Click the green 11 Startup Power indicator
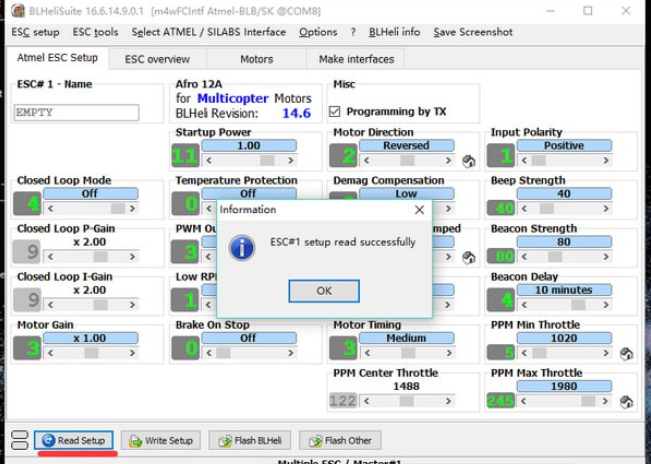651x464 pixels. (x=185, y=156)
